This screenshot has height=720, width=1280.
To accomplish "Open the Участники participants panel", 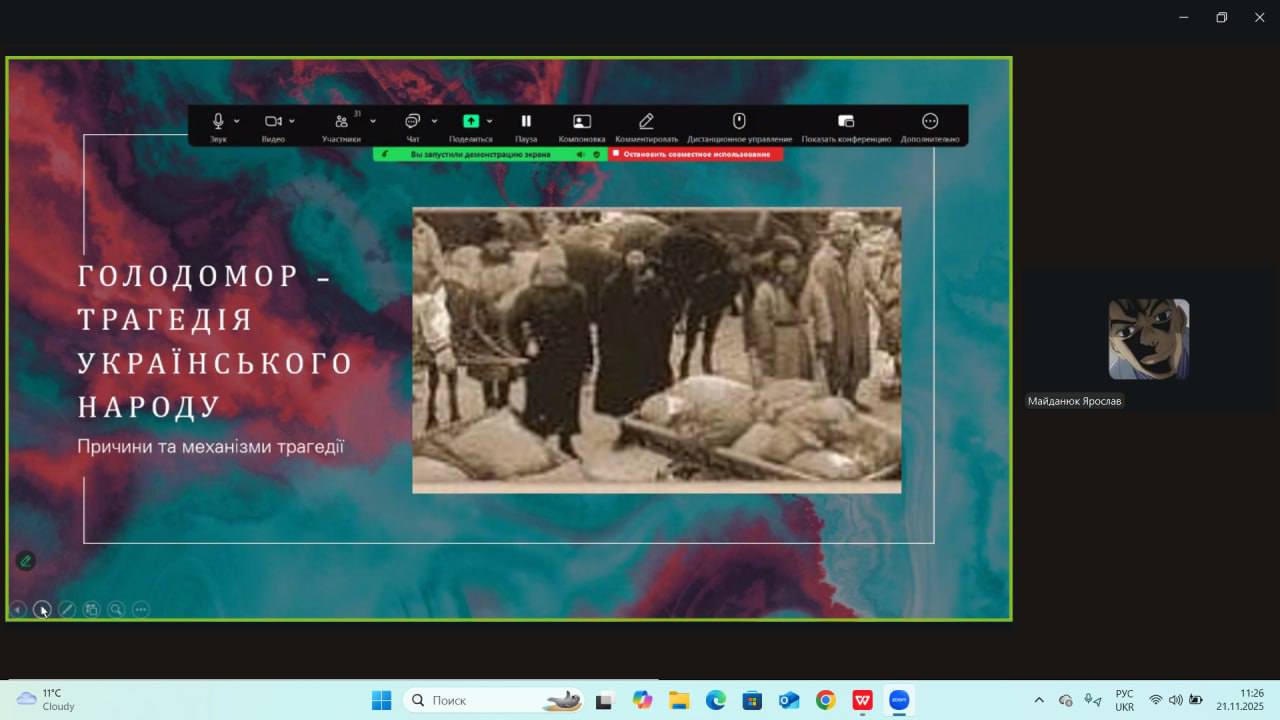I will tap(341, 122).
